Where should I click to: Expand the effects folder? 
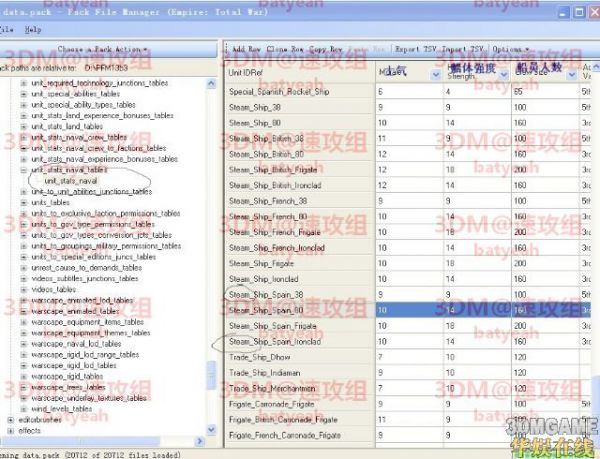10,430
